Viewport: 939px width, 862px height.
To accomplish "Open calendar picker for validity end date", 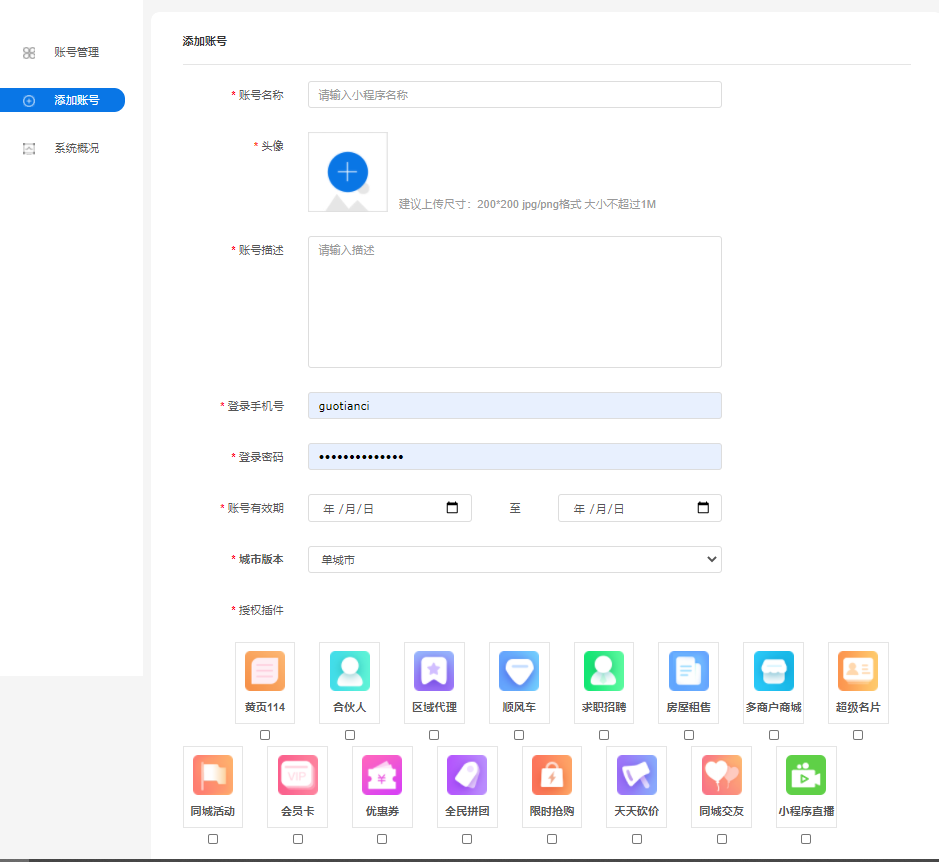I will click(703, 508).
